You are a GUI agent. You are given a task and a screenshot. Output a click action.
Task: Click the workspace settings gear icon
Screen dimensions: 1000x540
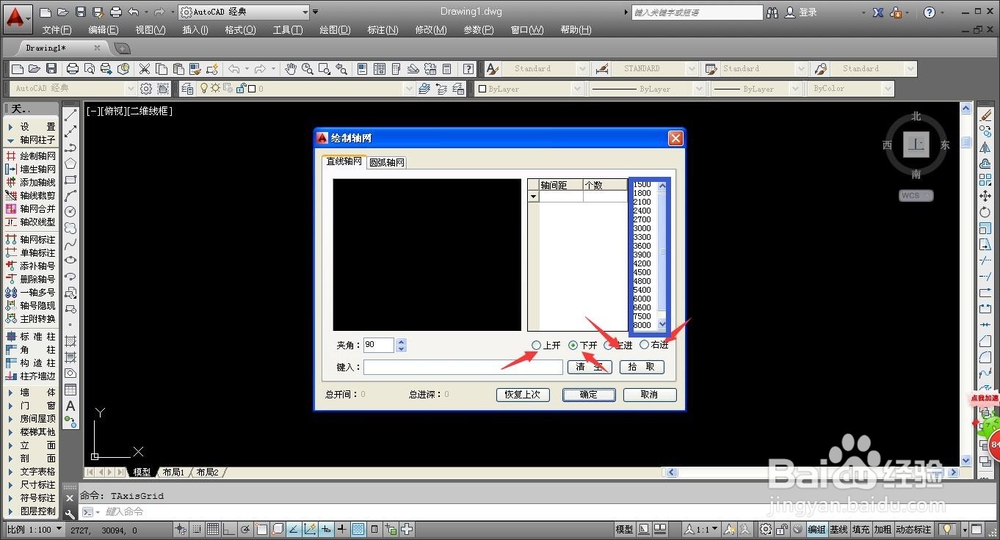pyautogui.click(x=146, y=89)
